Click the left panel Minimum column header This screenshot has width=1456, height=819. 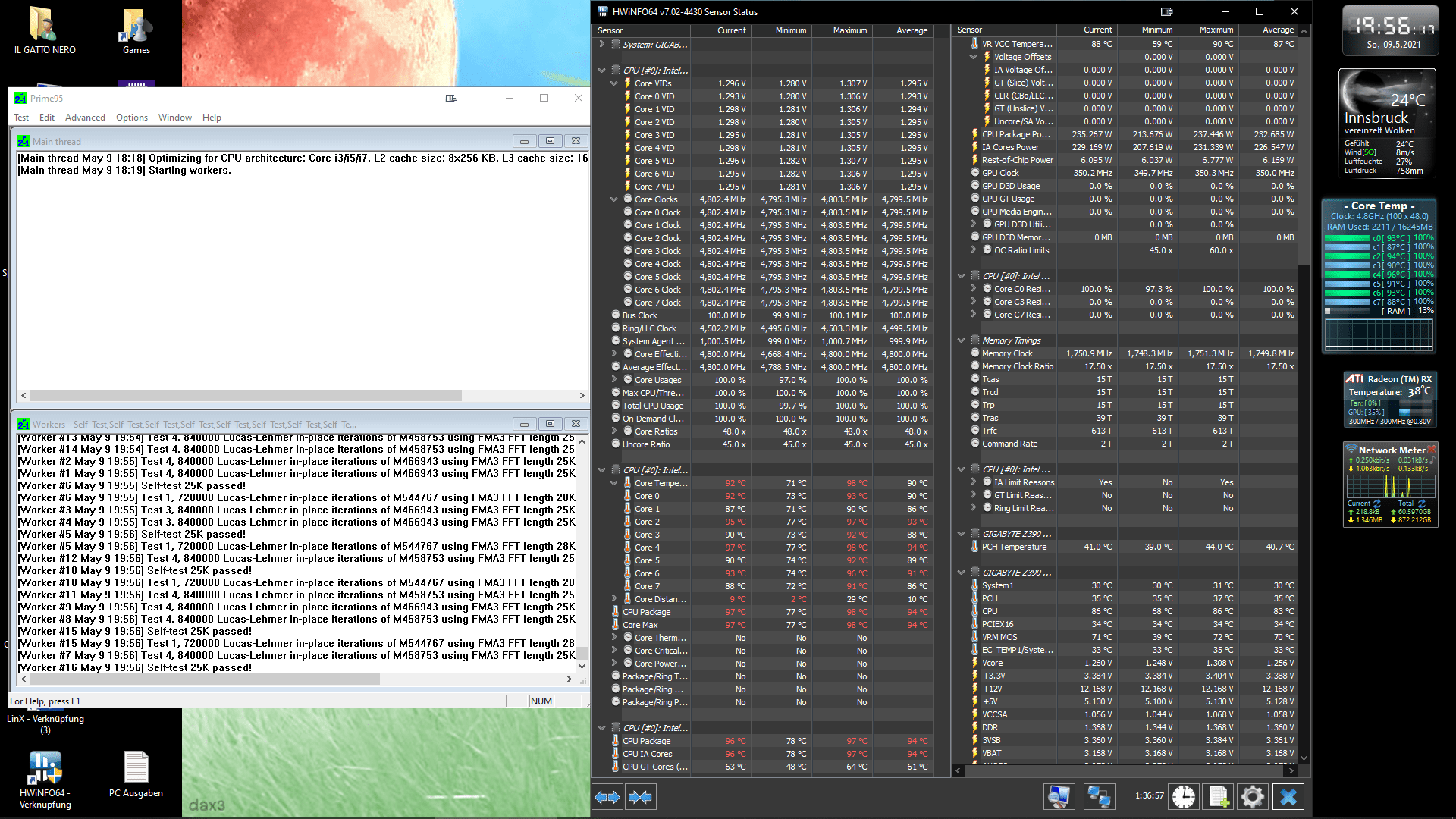[781, 30]
